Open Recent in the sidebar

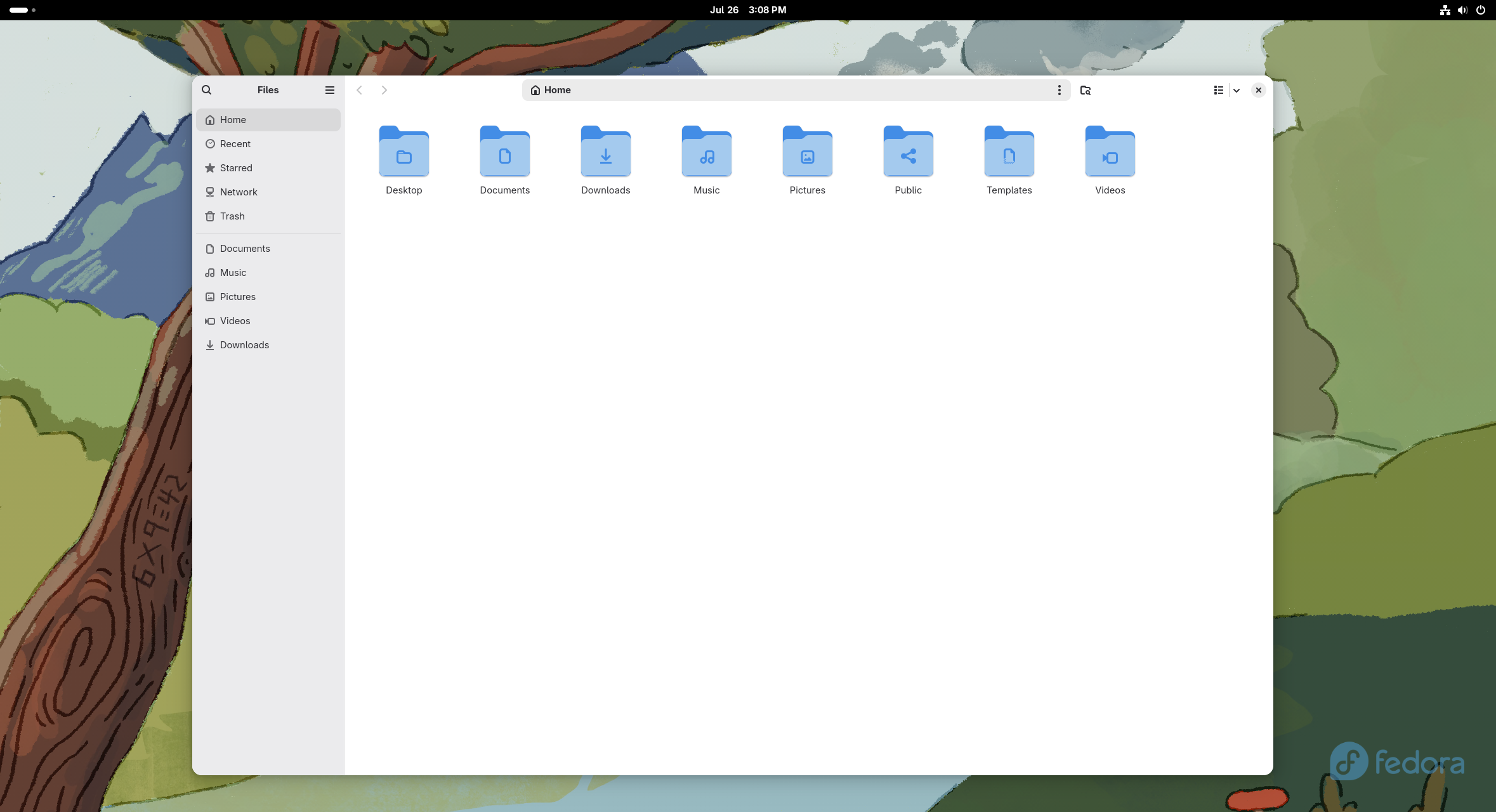pyautogui.click(x=268, y=144)
